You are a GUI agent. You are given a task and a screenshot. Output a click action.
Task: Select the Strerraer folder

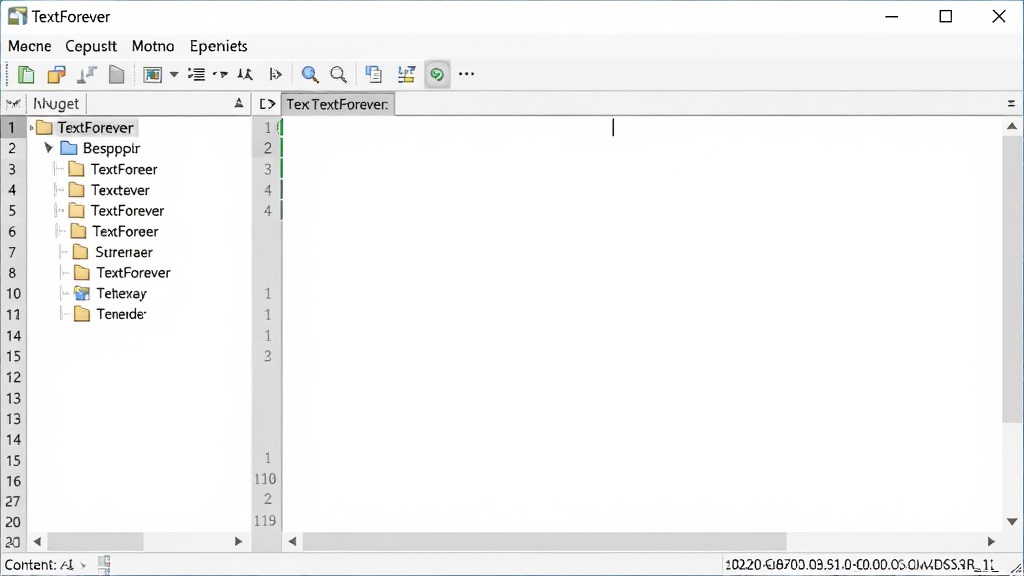[112, 252]
